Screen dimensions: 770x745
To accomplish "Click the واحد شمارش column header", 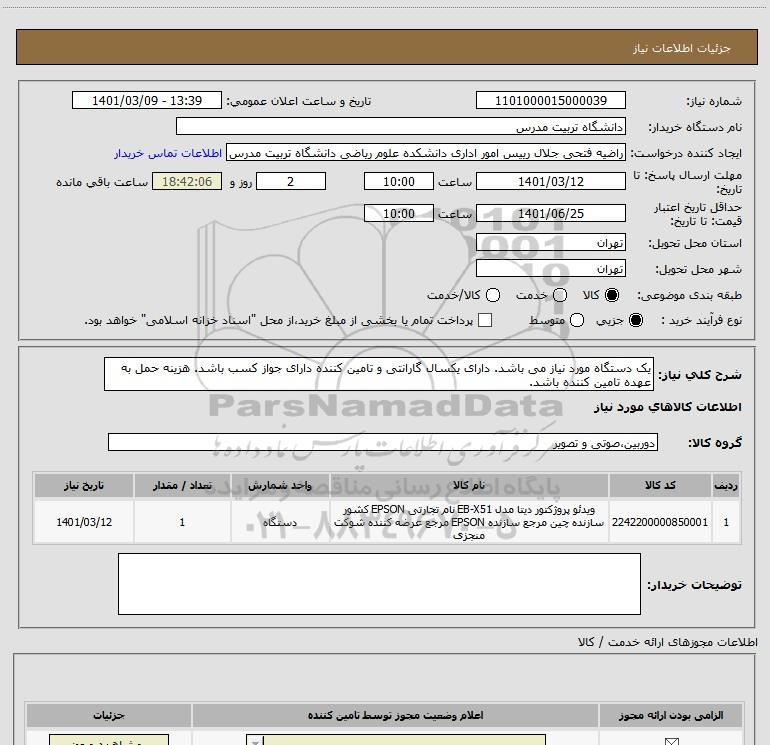I will point(280,486).
